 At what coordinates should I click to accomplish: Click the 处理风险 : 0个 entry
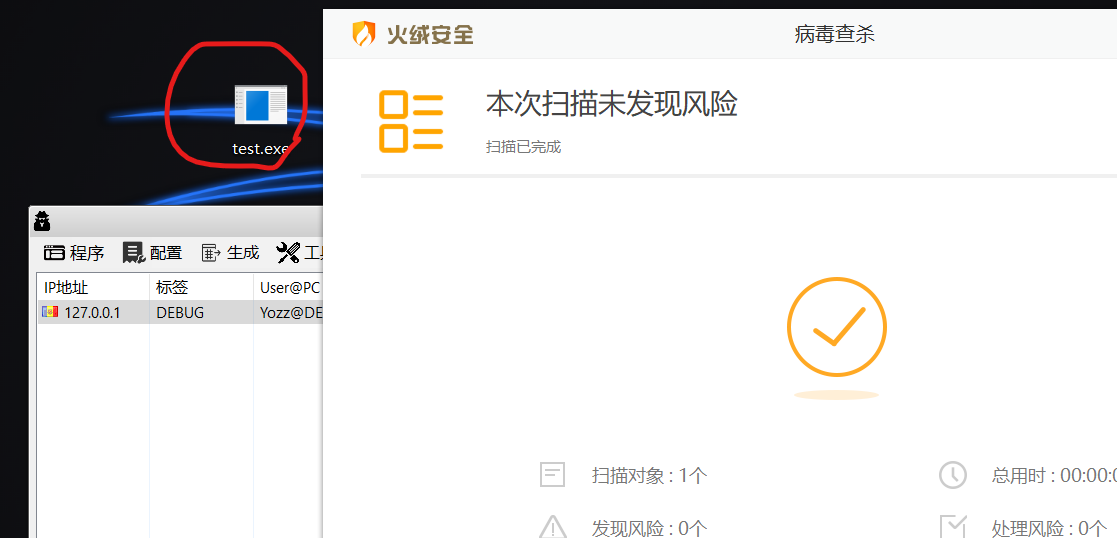[1049, 528]
